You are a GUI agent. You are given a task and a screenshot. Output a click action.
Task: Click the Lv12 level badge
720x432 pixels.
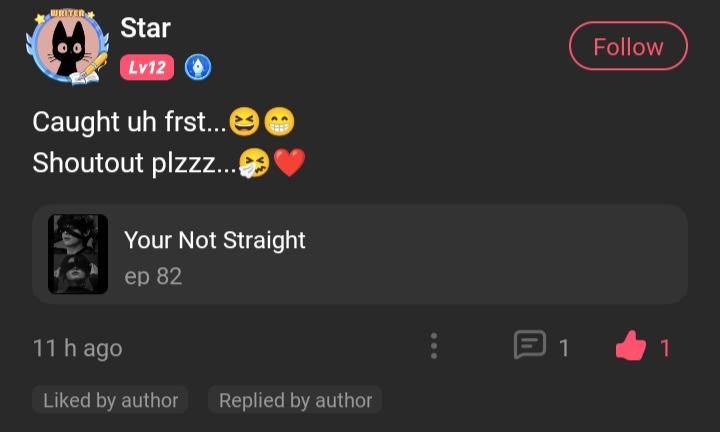pyautogui.click(x=147, y=67)
